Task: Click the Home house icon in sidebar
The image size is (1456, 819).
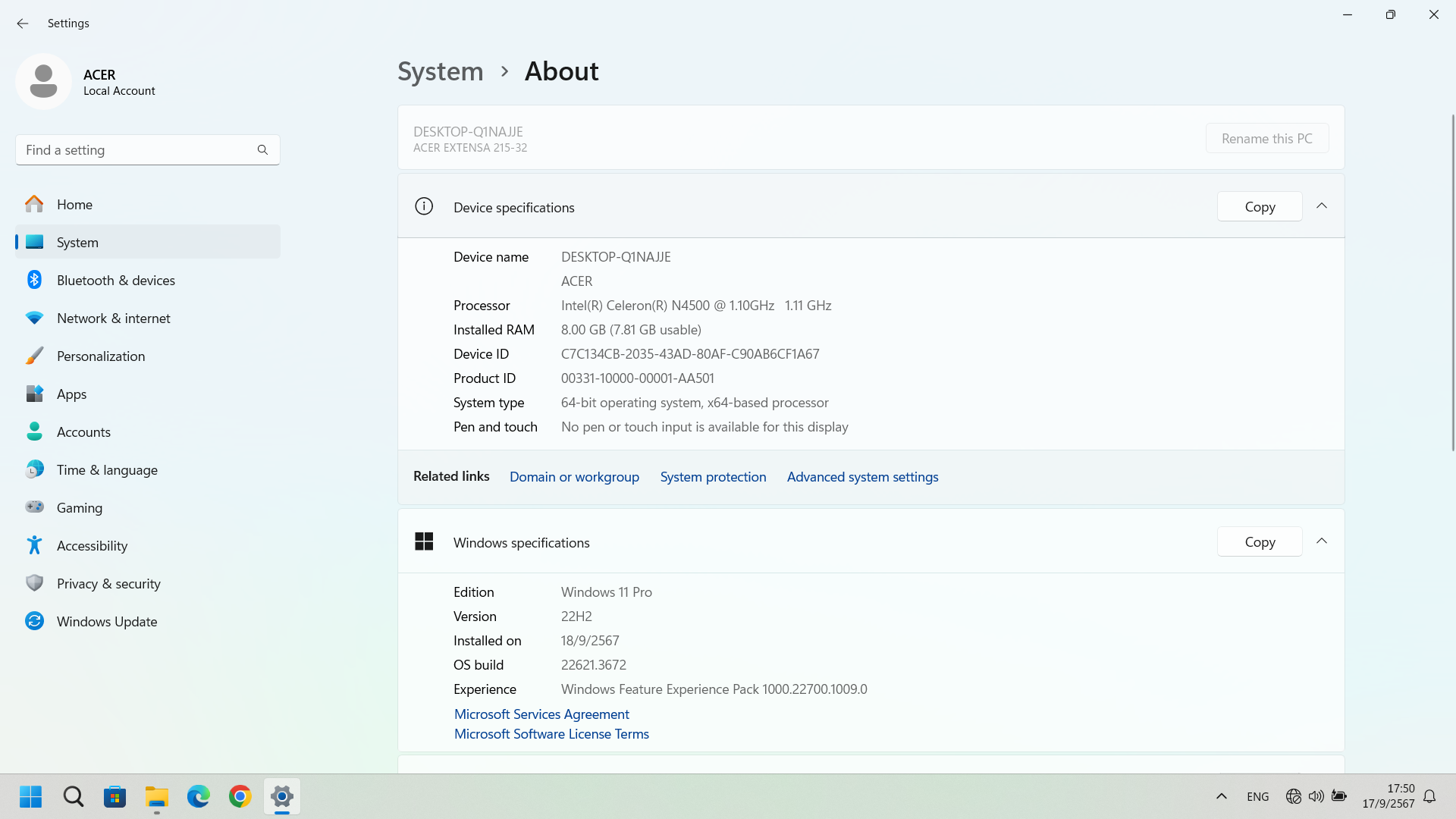Action: click(34, 204)
